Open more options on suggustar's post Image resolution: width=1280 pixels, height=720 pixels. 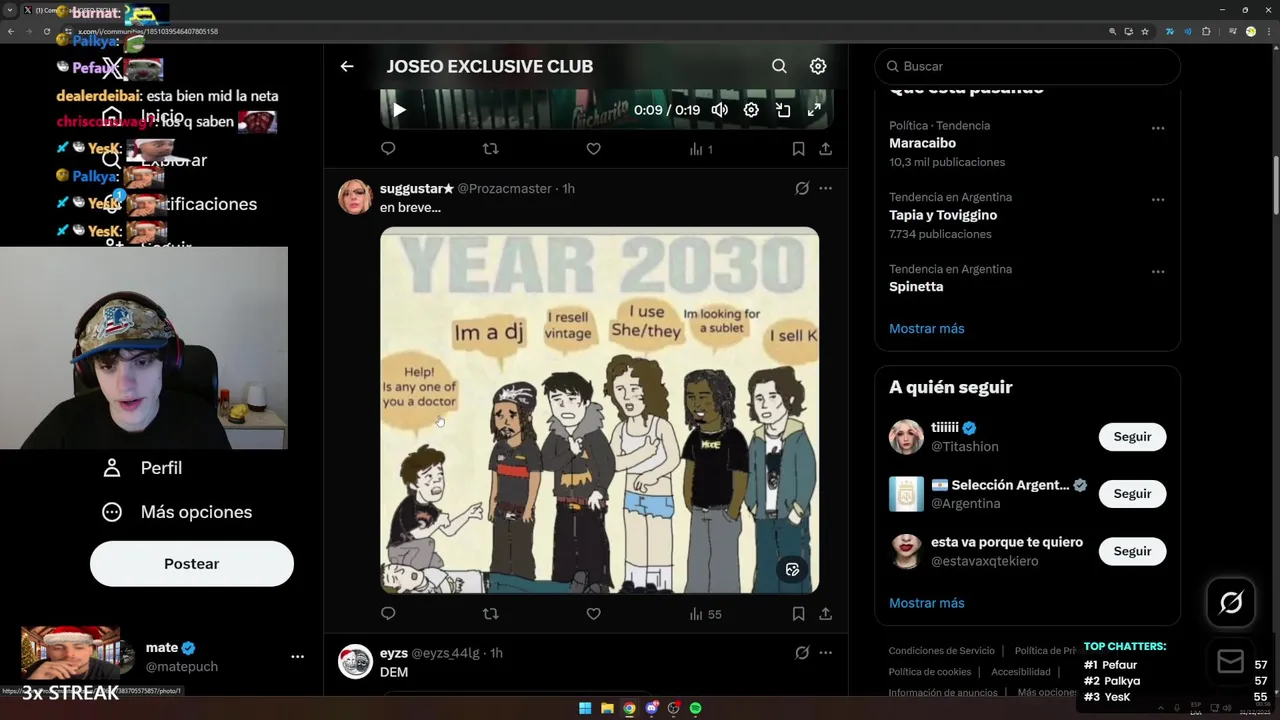point(825,188)
